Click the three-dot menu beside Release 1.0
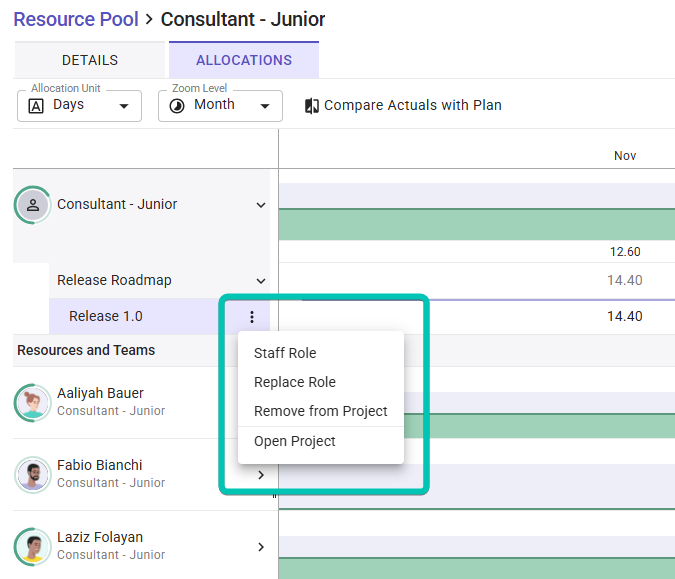The height and width of the screenshot is (579, 675). (252, 317)
